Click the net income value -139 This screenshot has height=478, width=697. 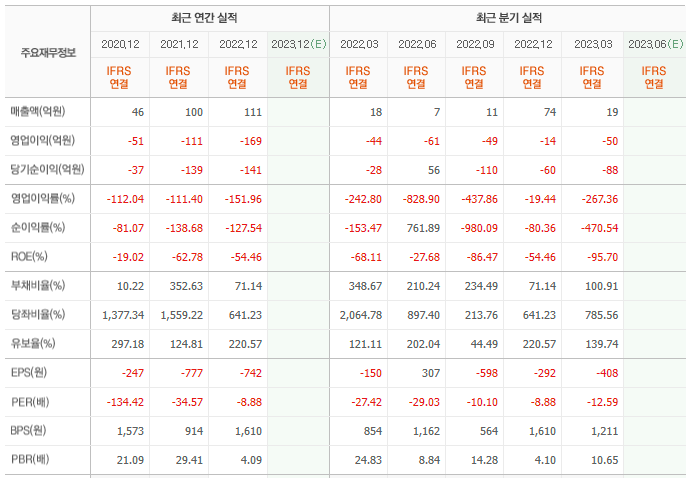[192, 170]
